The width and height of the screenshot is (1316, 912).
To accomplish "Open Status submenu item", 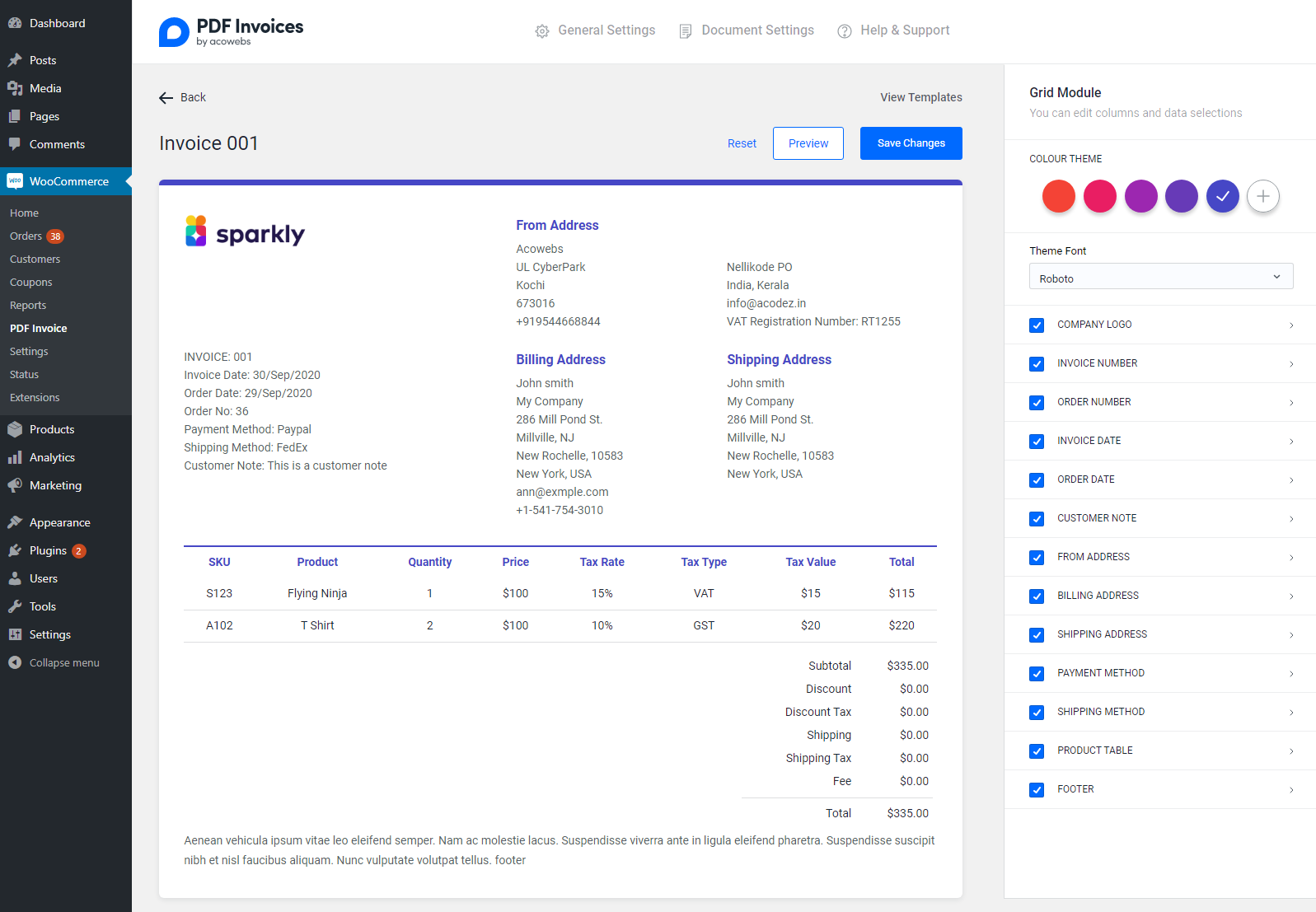I will coord(24,374).
